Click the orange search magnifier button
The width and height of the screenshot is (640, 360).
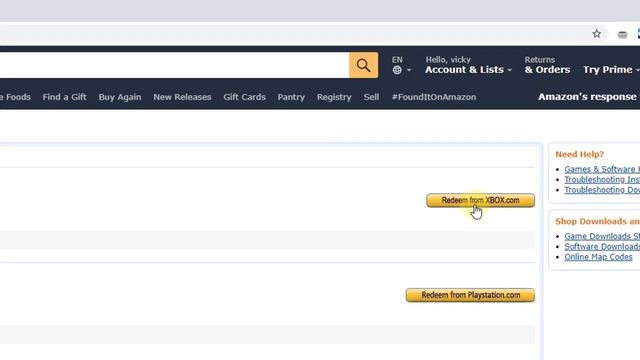pos(363,65)
